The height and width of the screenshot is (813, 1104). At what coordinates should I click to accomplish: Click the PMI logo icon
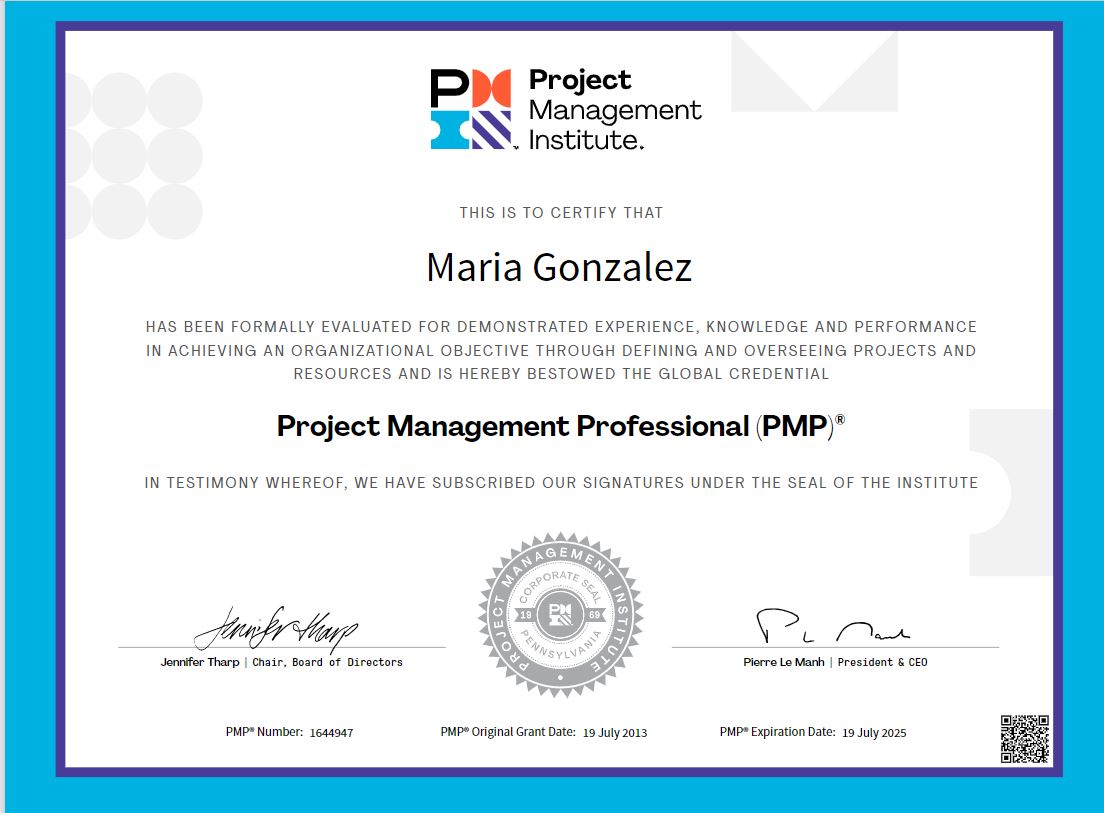(471, 109)
